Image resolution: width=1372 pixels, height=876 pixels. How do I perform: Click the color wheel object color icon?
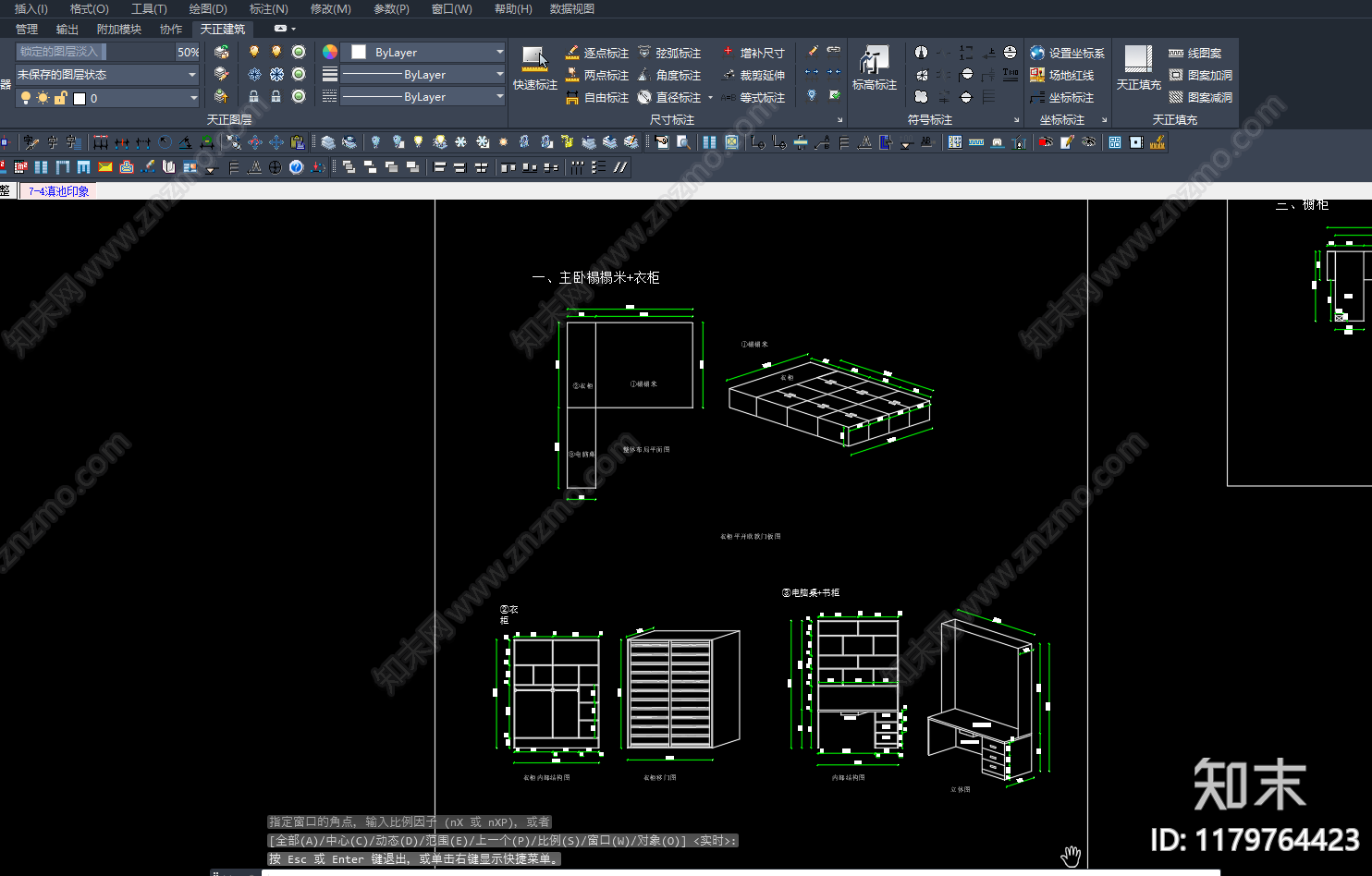pos(330,52)
